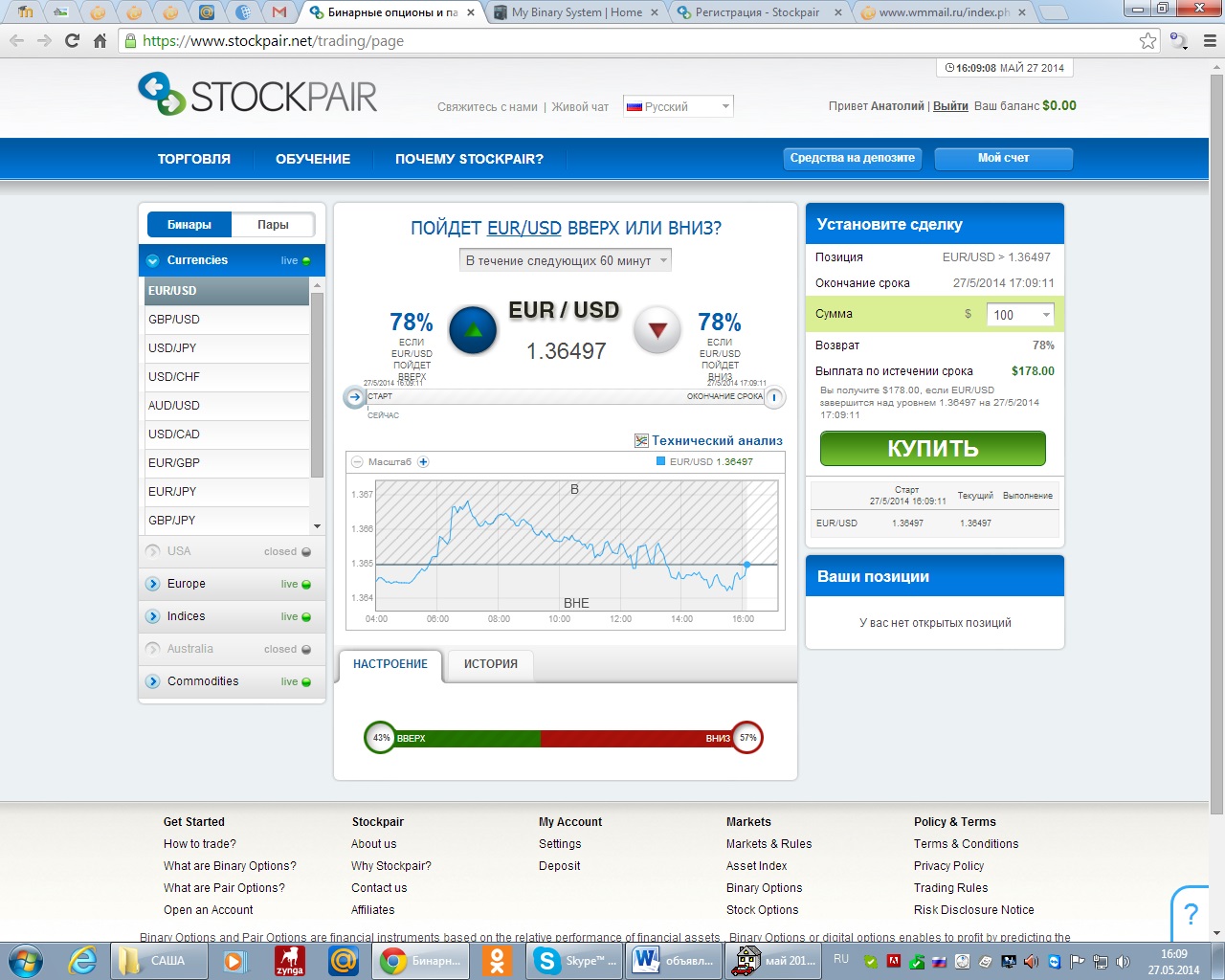
Task: Switch to the Пары option type
Action: coord(273,225)
